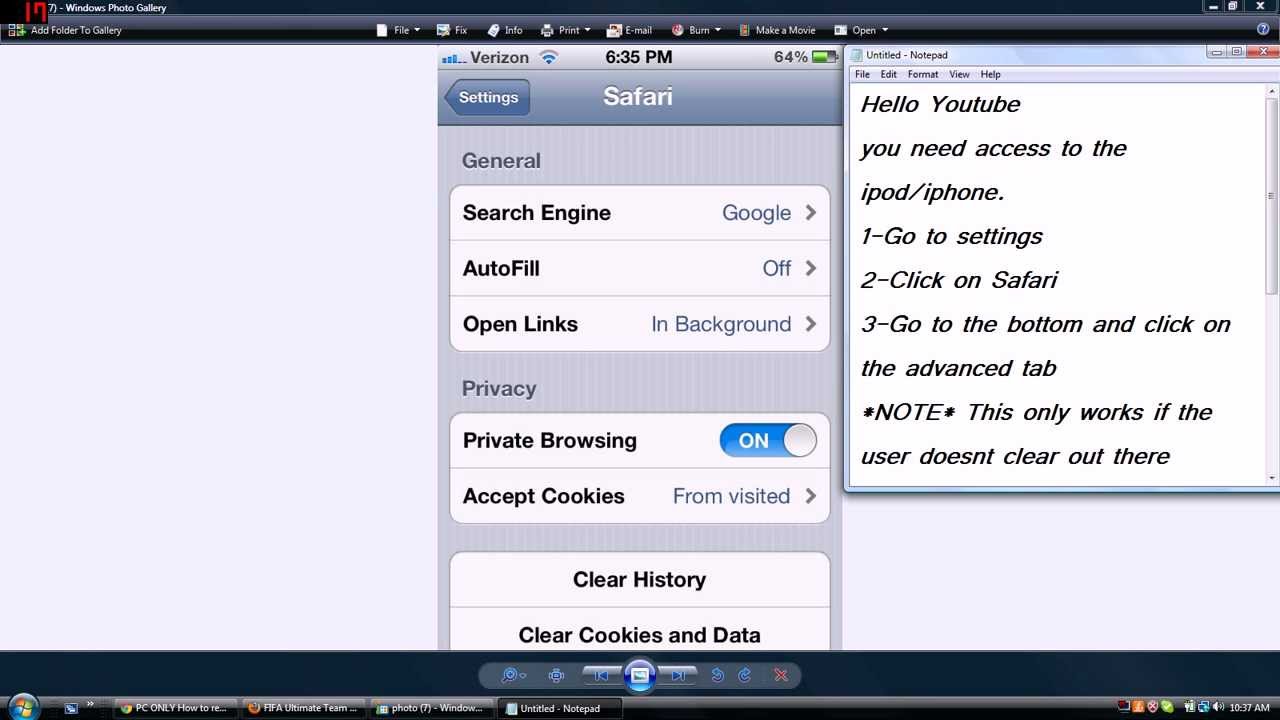The height and width of the screenshot is (720, 1280).
Task: Open the File menu in Photo Gallery
Action: coord(398,30)
